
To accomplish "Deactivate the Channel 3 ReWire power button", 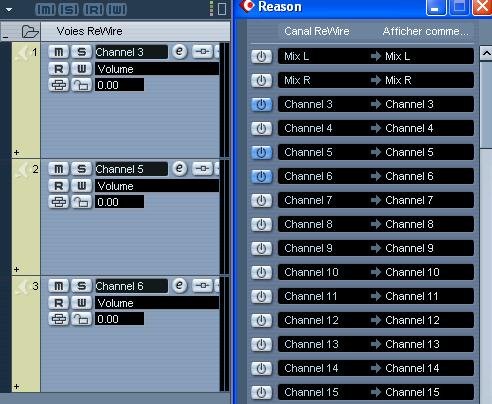I will tap(261, 104).
